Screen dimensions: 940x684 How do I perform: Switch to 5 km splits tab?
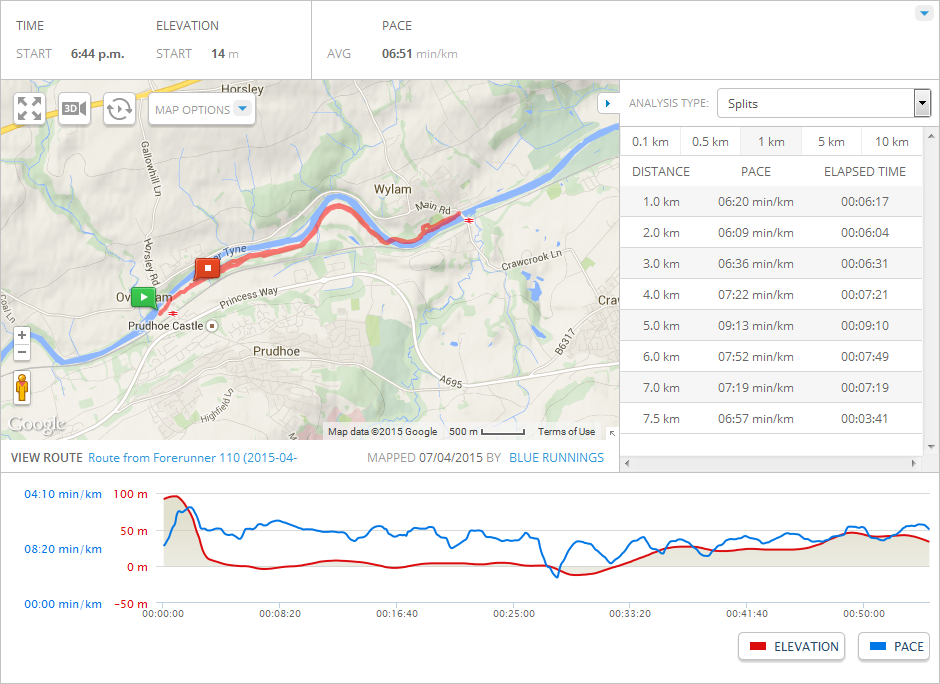pyautogui.click(x=830, y=141)
